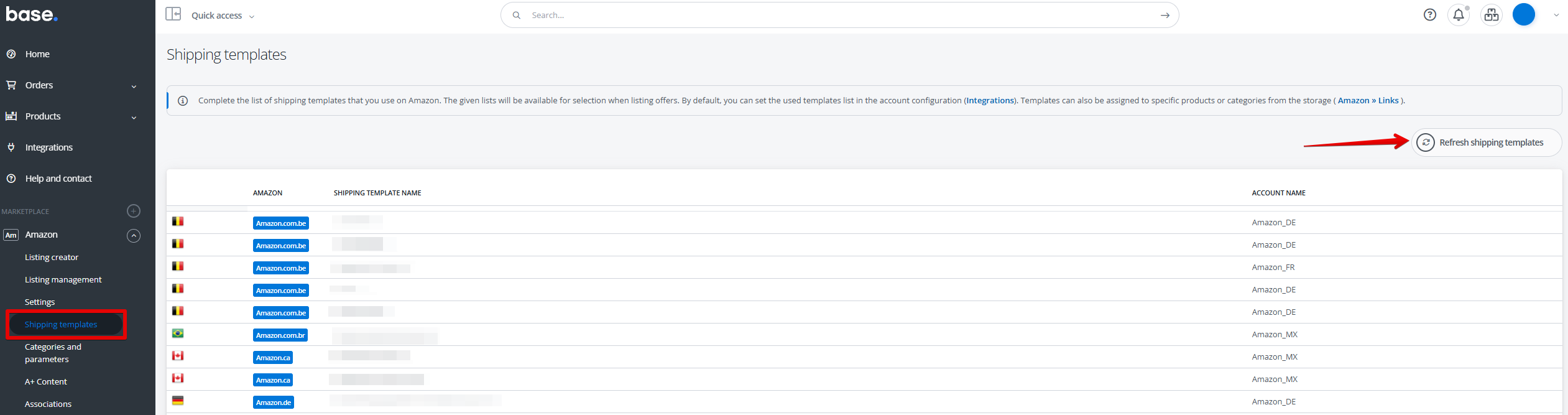Open the account dropdown arrow
Image resolution: width=1568 pixels, height=415 pixels.
point(1556,15)
